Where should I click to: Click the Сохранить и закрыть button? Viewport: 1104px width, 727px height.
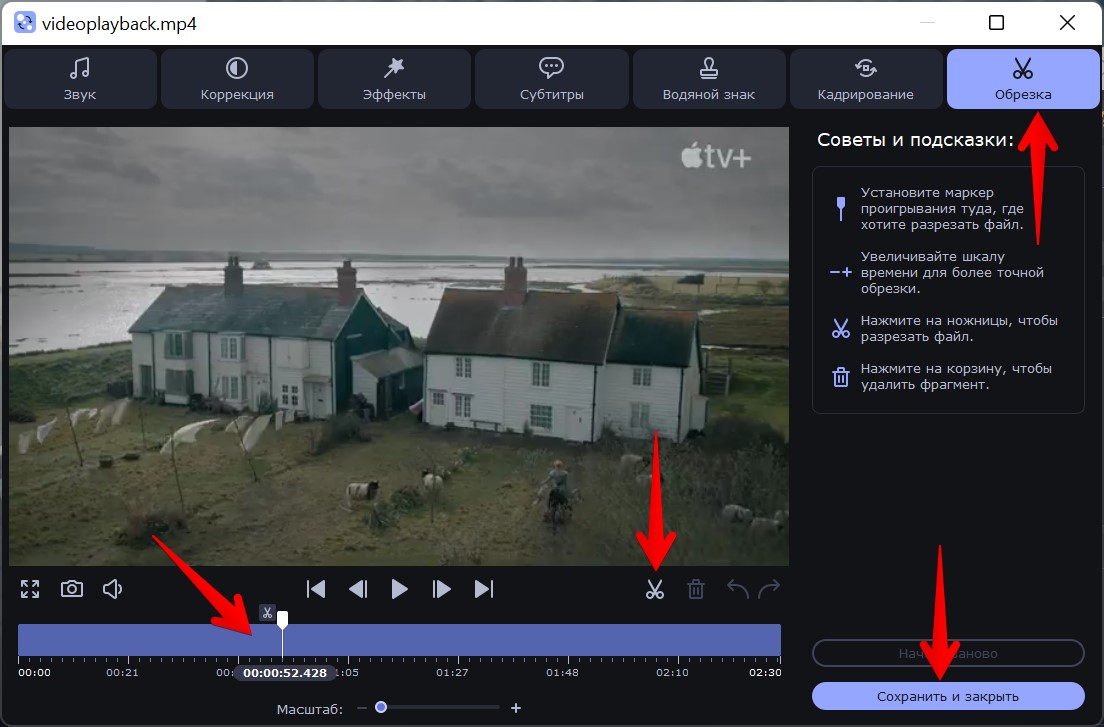[x=947, y=696]
